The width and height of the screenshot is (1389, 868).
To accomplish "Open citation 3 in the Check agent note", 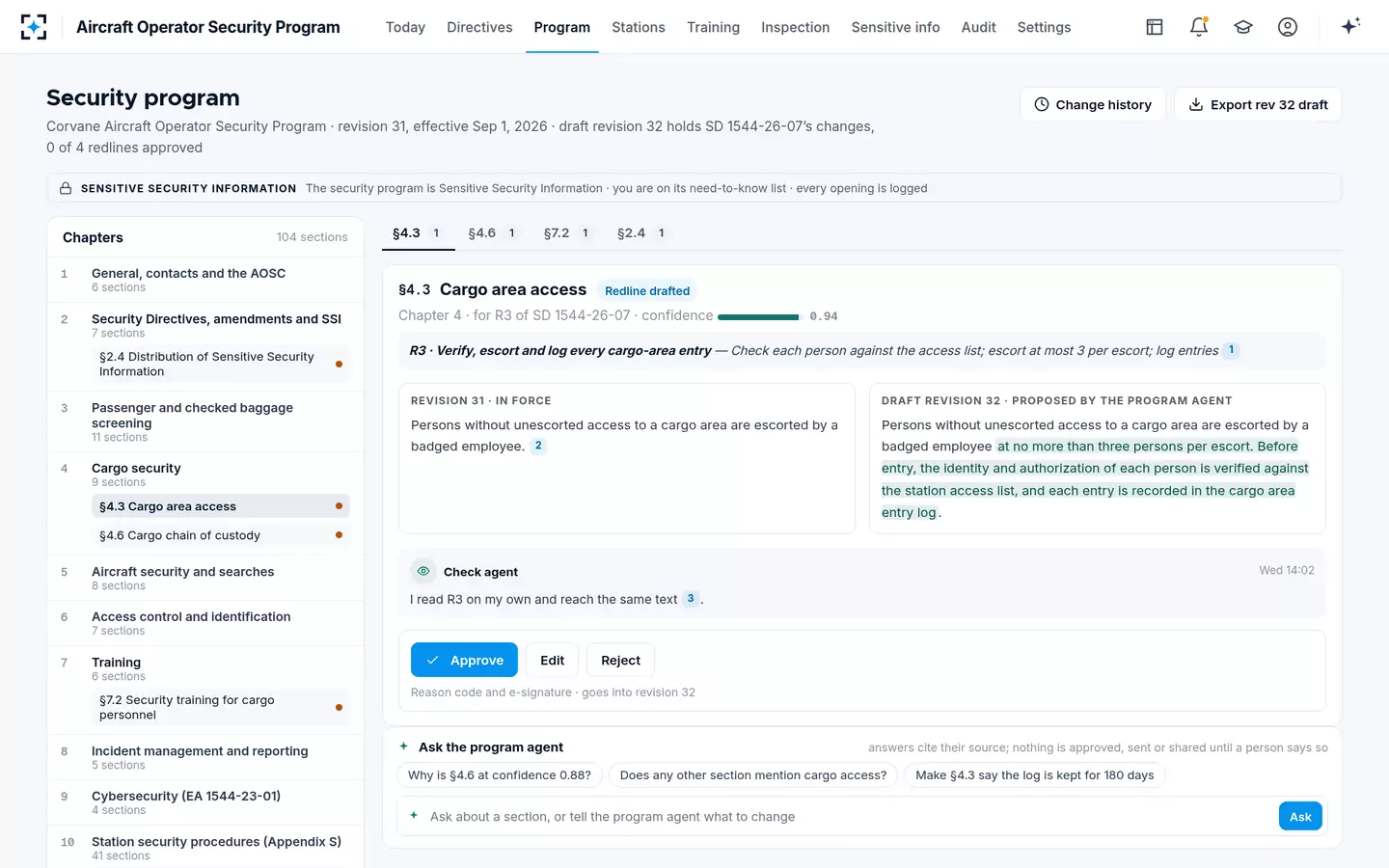I will point(691,599).
